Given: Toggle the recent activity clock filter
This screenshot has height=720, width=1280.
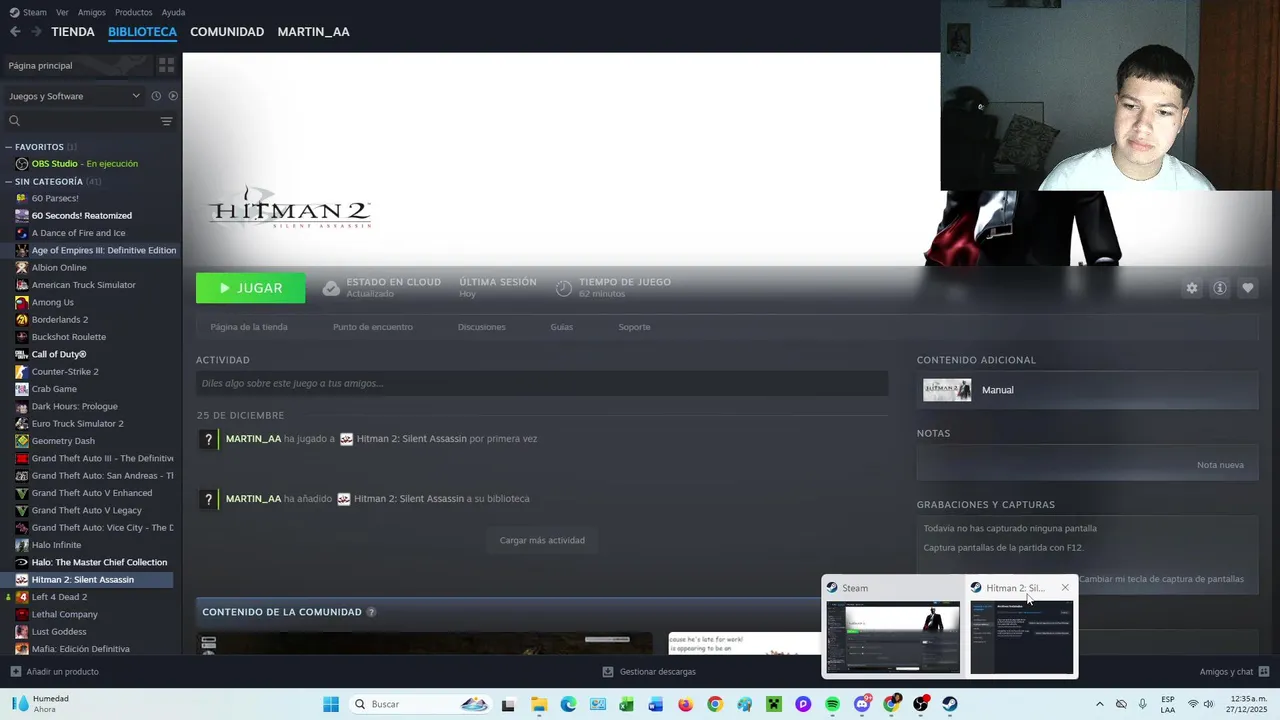Looking at the screenshot, I should coord(156,96).
